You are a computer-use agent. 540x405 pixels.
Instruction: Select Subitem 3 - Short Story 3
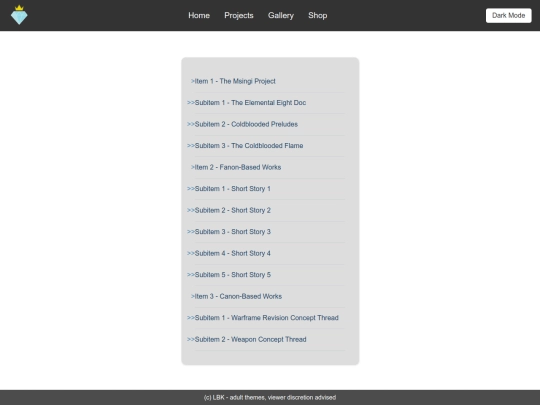[x=232, y=232]
